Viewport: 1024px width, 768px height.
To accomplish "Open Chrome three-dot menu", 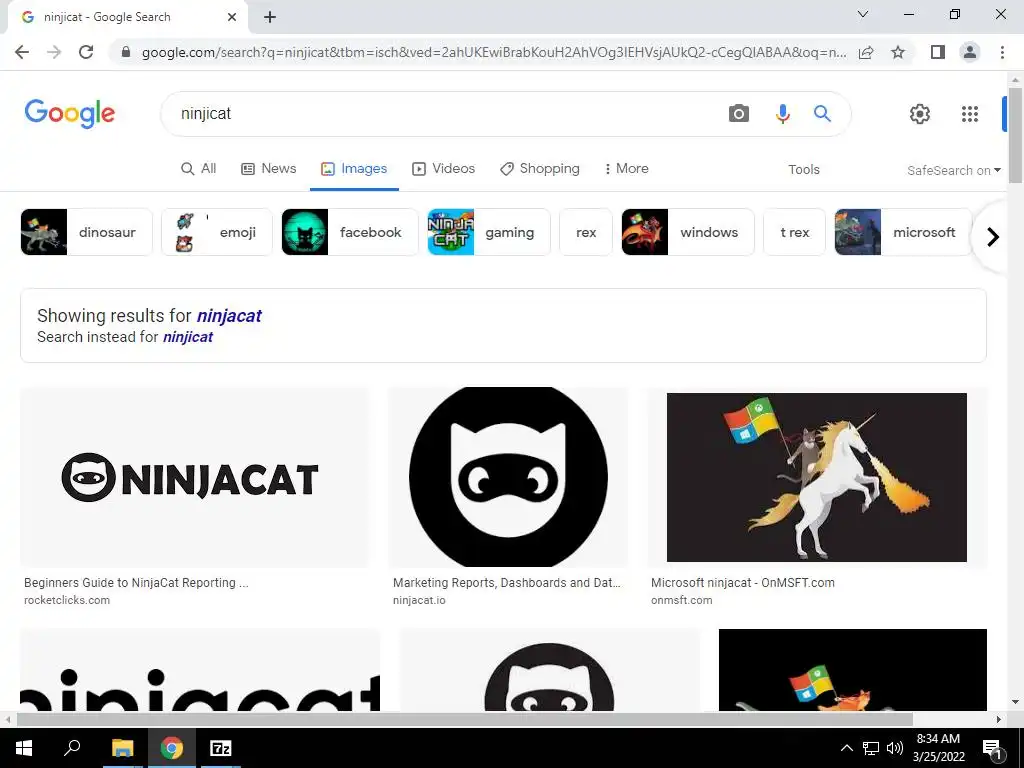I will tap(1002, 52).
